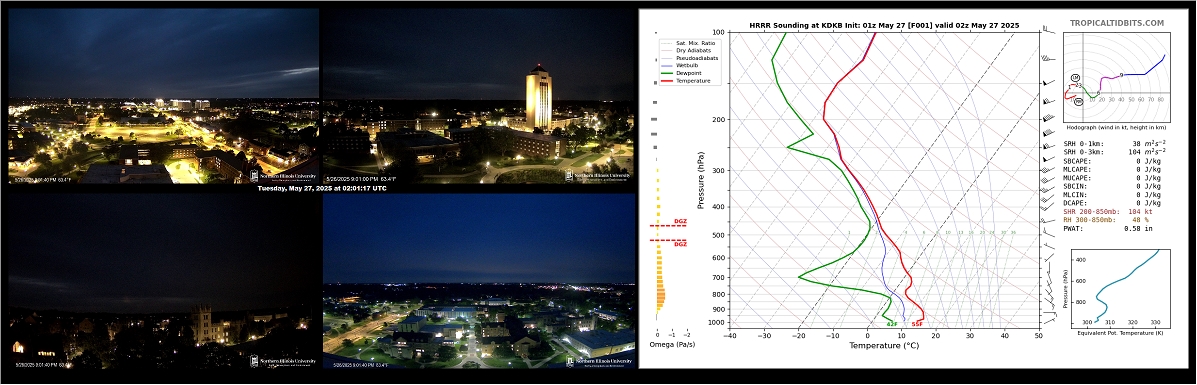Click the NIU logo on the tower webcam view
The height and width of the screenshot is (385, 1197).
(x=598, y=175)
